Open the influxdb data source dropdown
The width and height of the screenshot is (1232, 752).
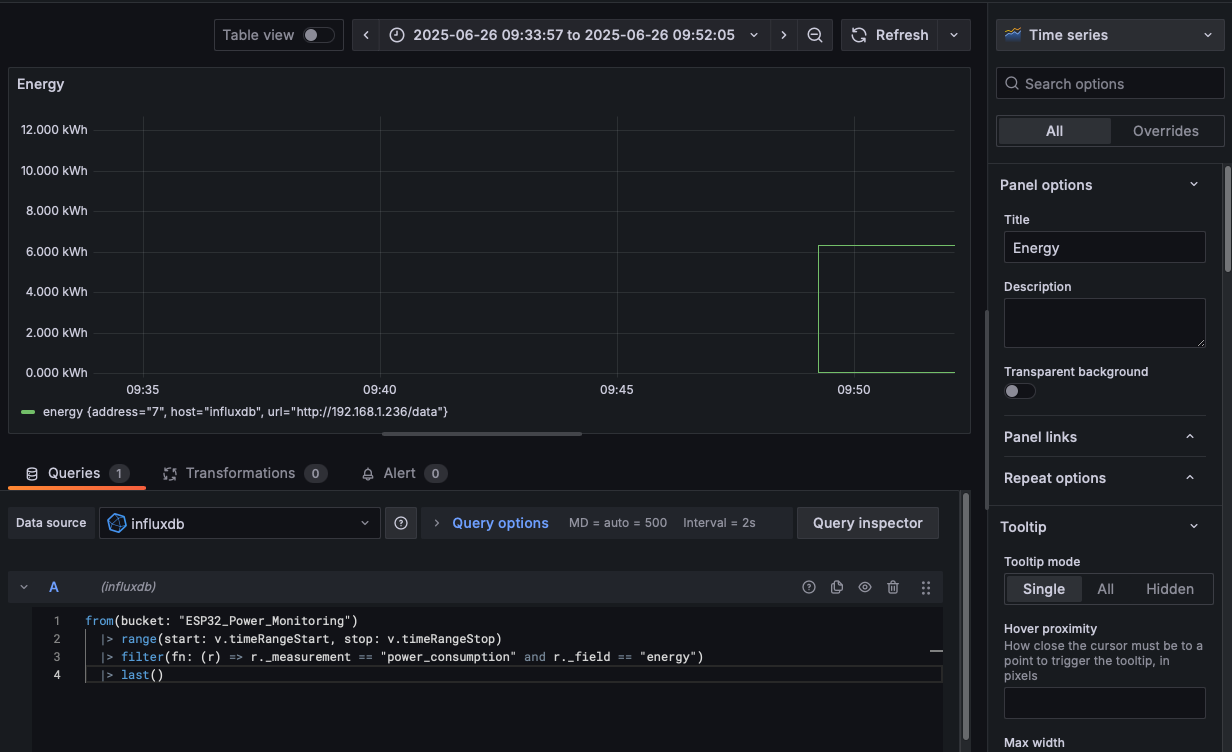click(x=240, y=523)
